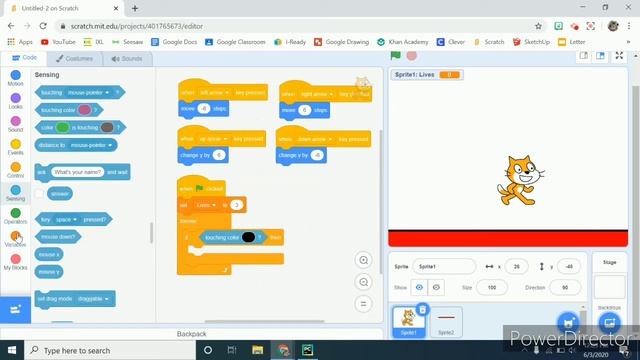The image size is (640, 360).
Task: Open the right arrow key dropdown in script
Action: (x=316, y=94)
